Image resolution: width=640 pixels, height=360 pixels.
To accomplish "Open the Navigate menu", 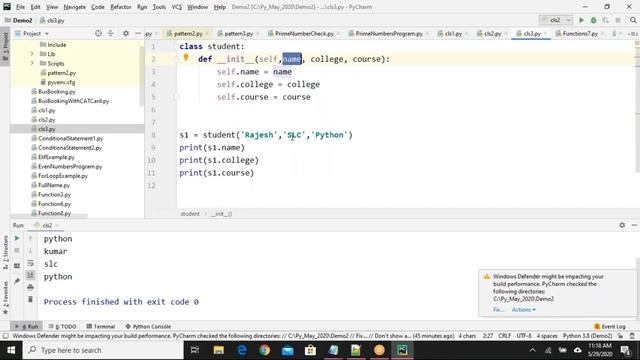I will [x=74, y=7].
